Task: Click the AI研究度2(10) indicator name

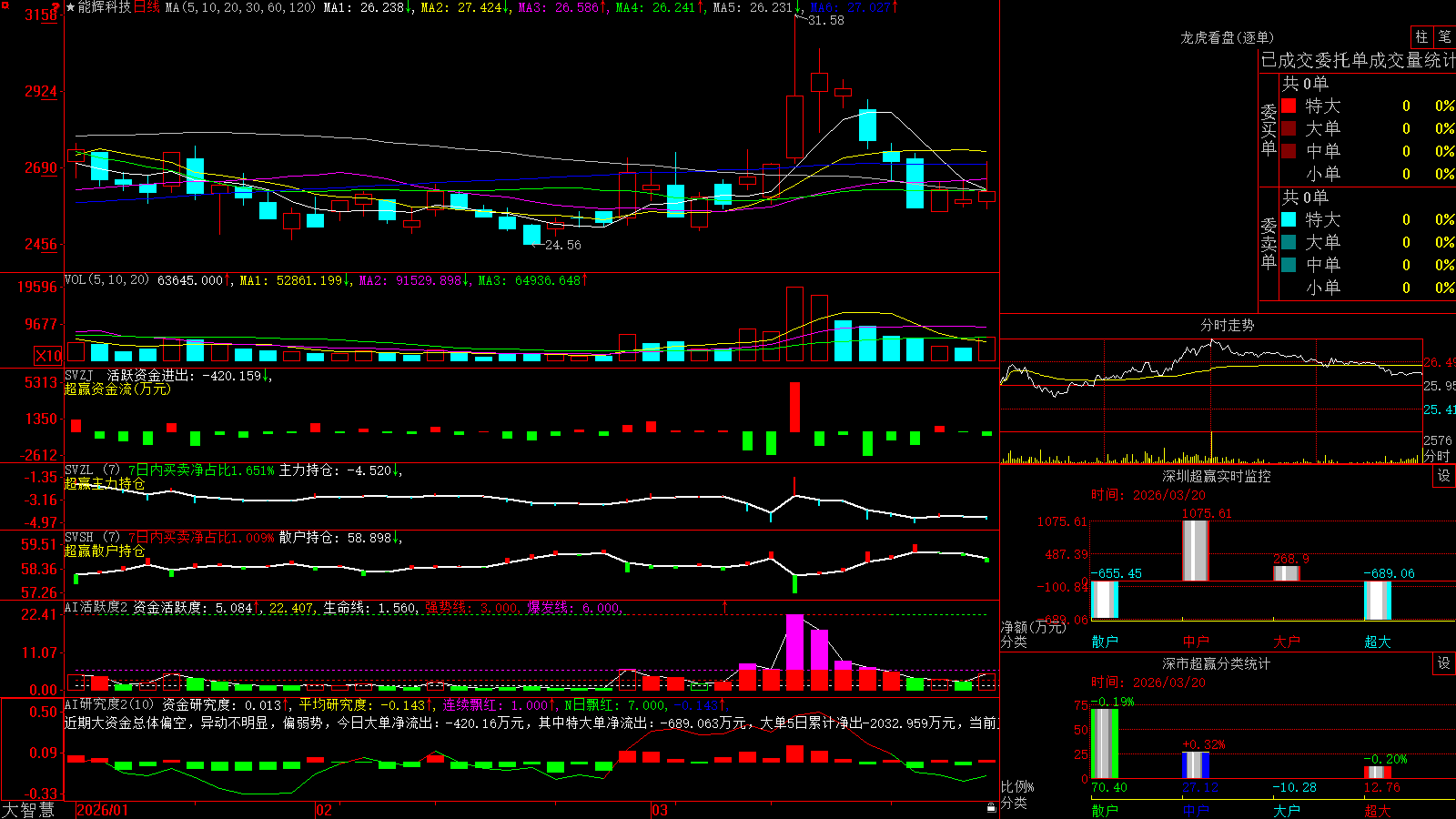Action: [x=109, y=704]
